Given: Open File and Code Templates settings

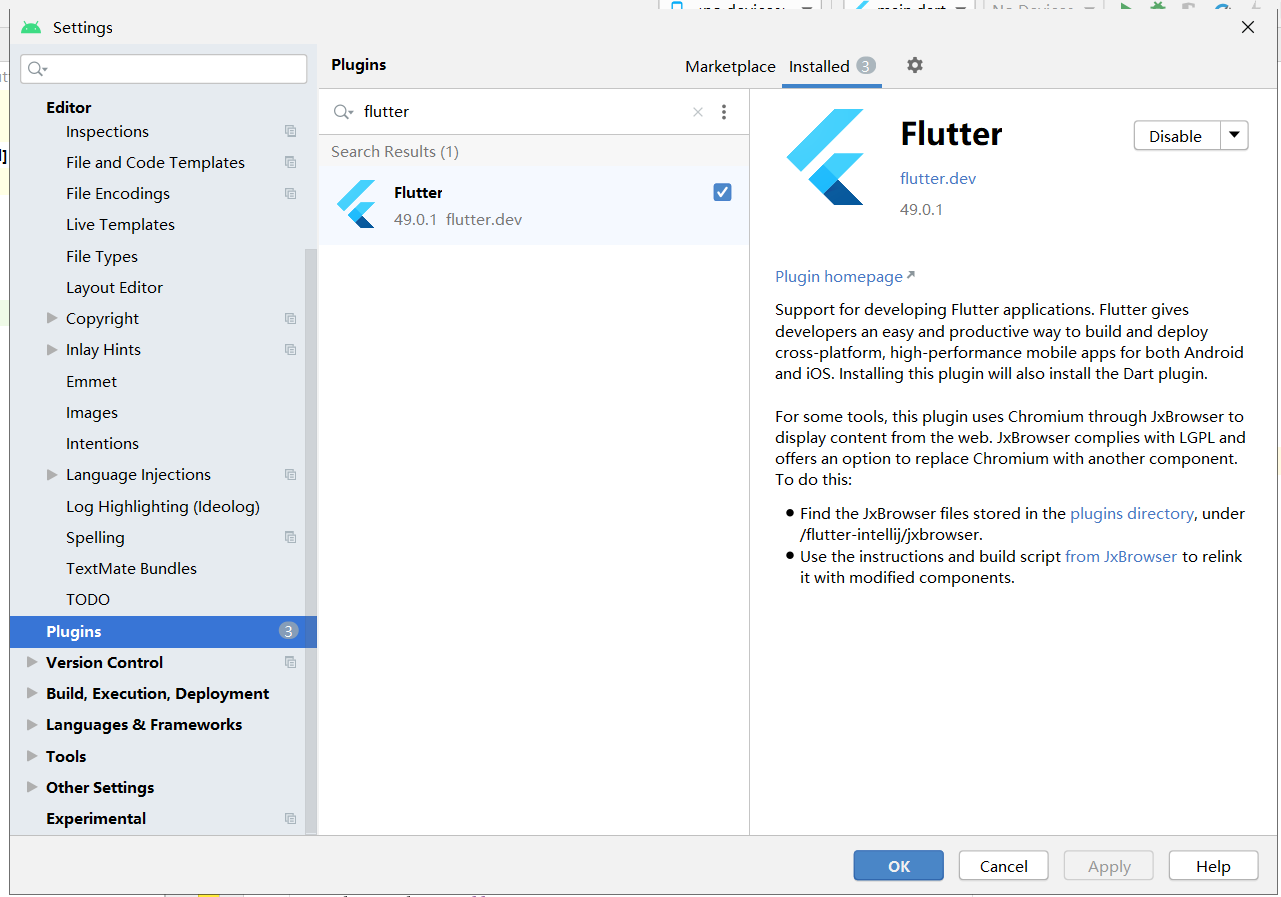Looking at the screenshot, I should tap(155, 162).
